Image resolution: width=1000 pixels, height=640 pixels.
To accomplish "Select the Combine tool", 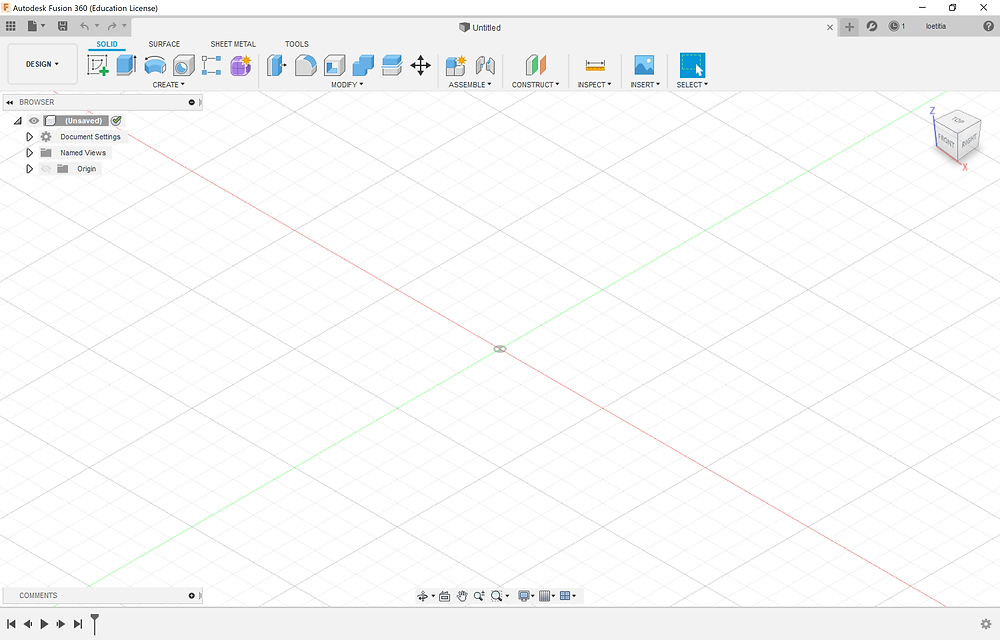I will [363, 65].
